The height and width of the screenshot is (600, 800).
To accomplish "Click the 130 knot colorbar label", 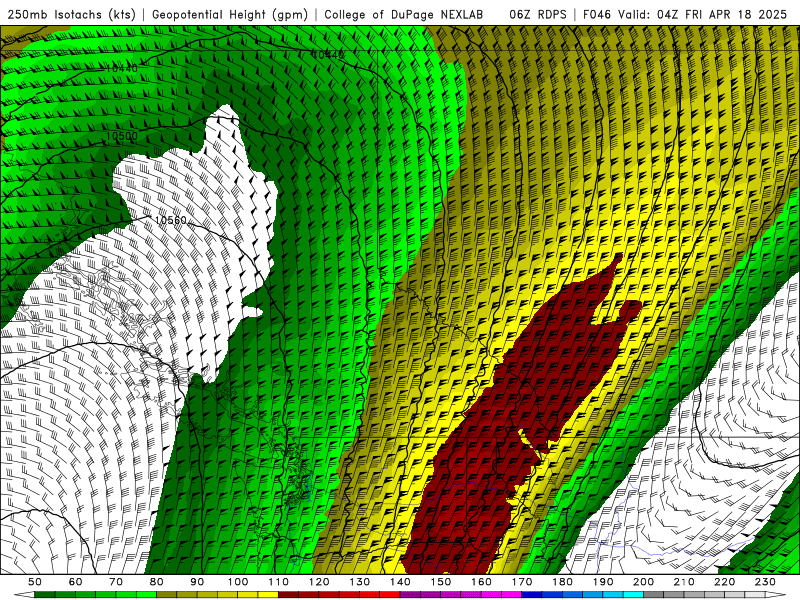I will tap(360, 582).
